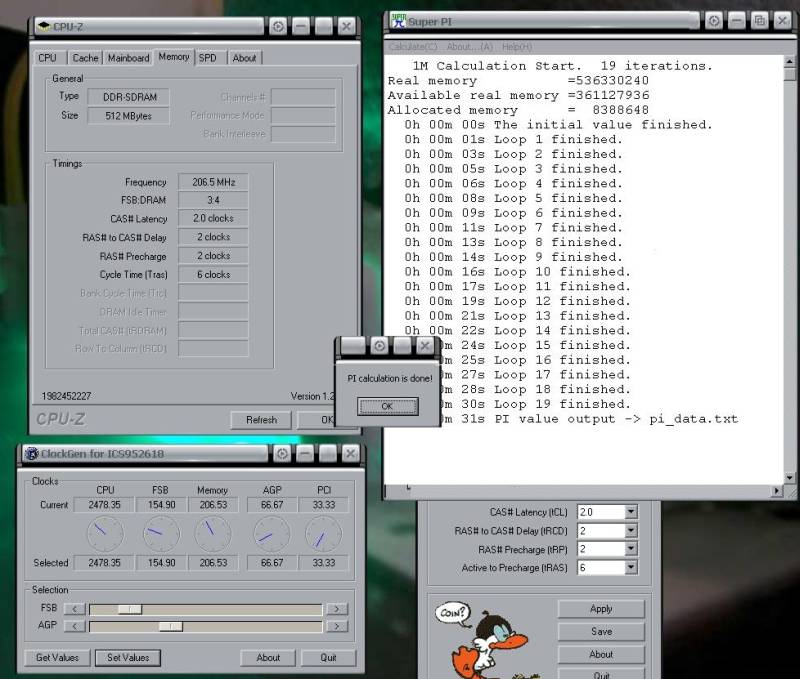Click the FSB slider thumb in ClockGen
800x679 pixels.
click(x=130, y=609)
